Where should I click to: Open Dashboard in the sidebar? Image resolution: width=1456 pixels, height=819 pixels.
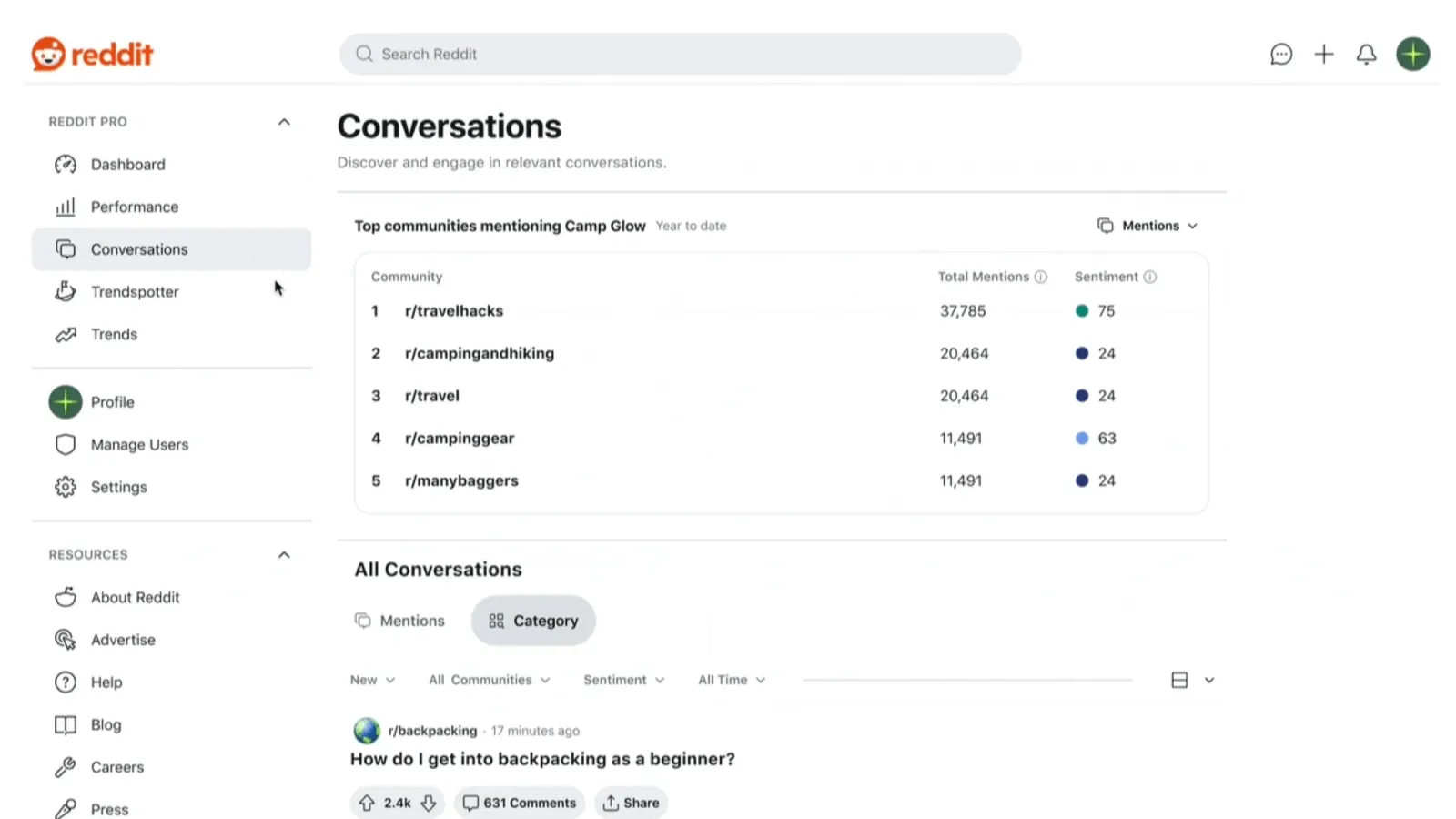click(x=171, y=165)
